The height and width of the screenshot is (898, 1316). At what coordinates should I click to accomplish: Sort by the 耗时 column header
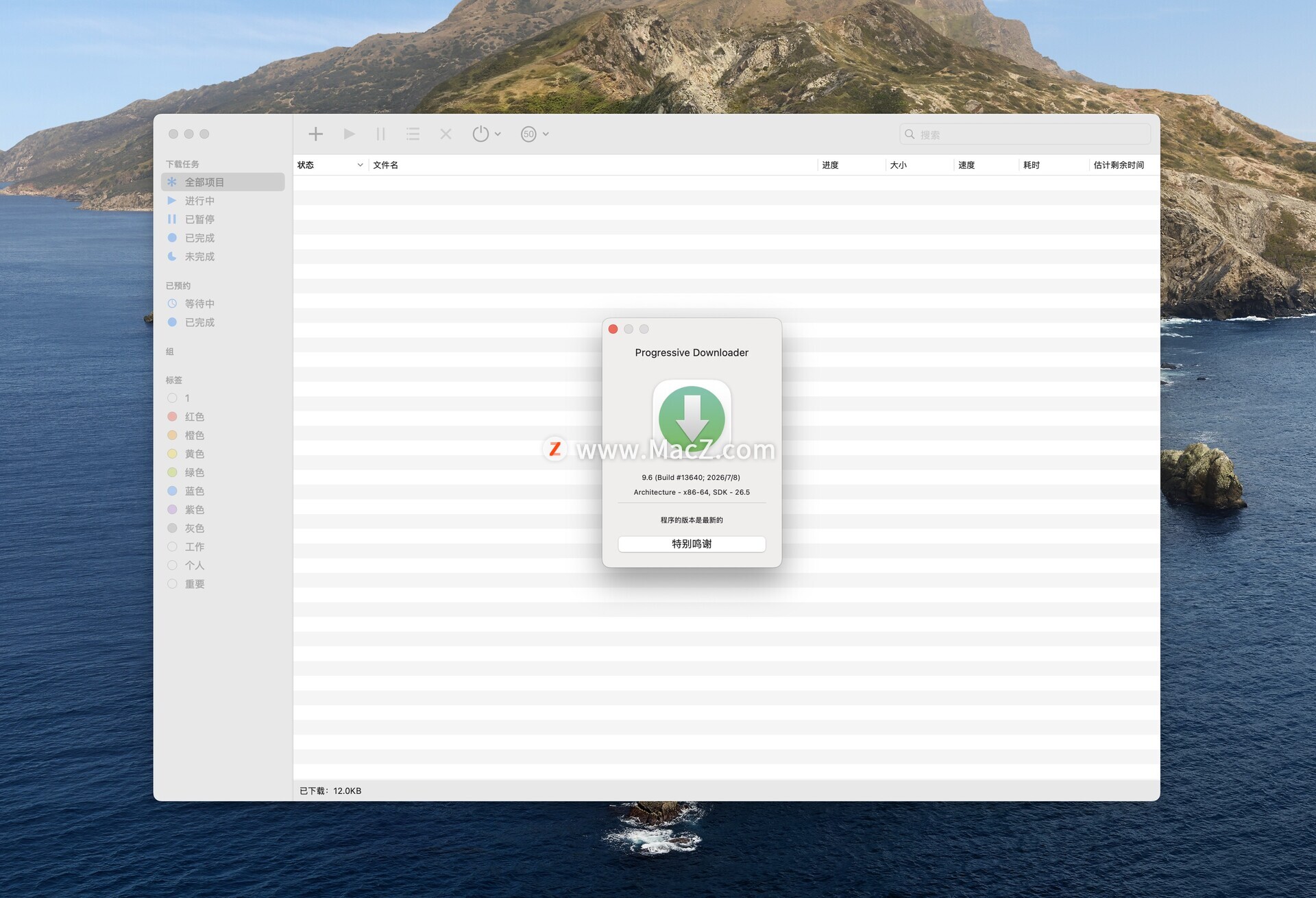coord(1055,165)
